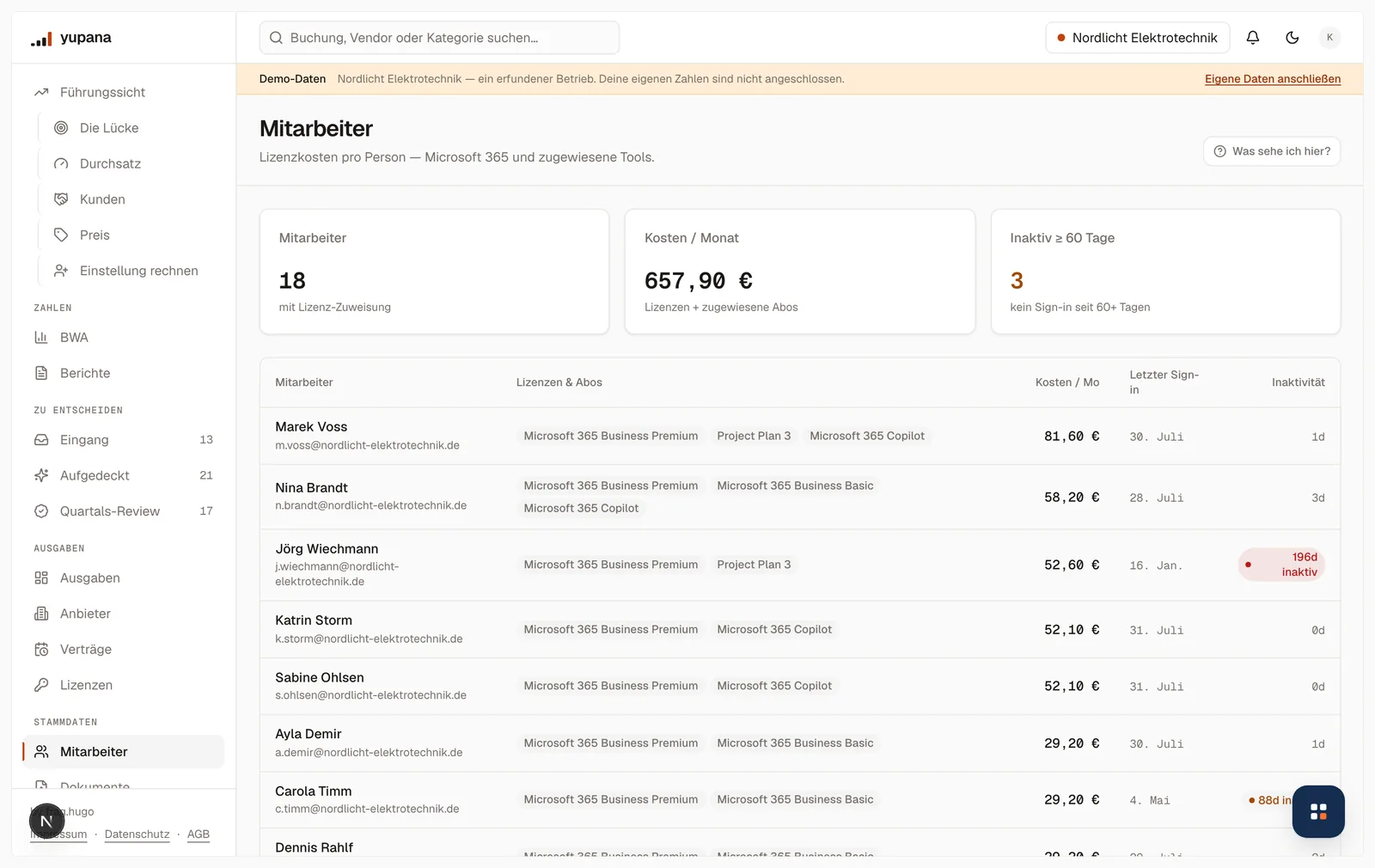Click the Lizenzen key icon
Viewport: 1375px width, 868px height.
[x=41, y=685]
